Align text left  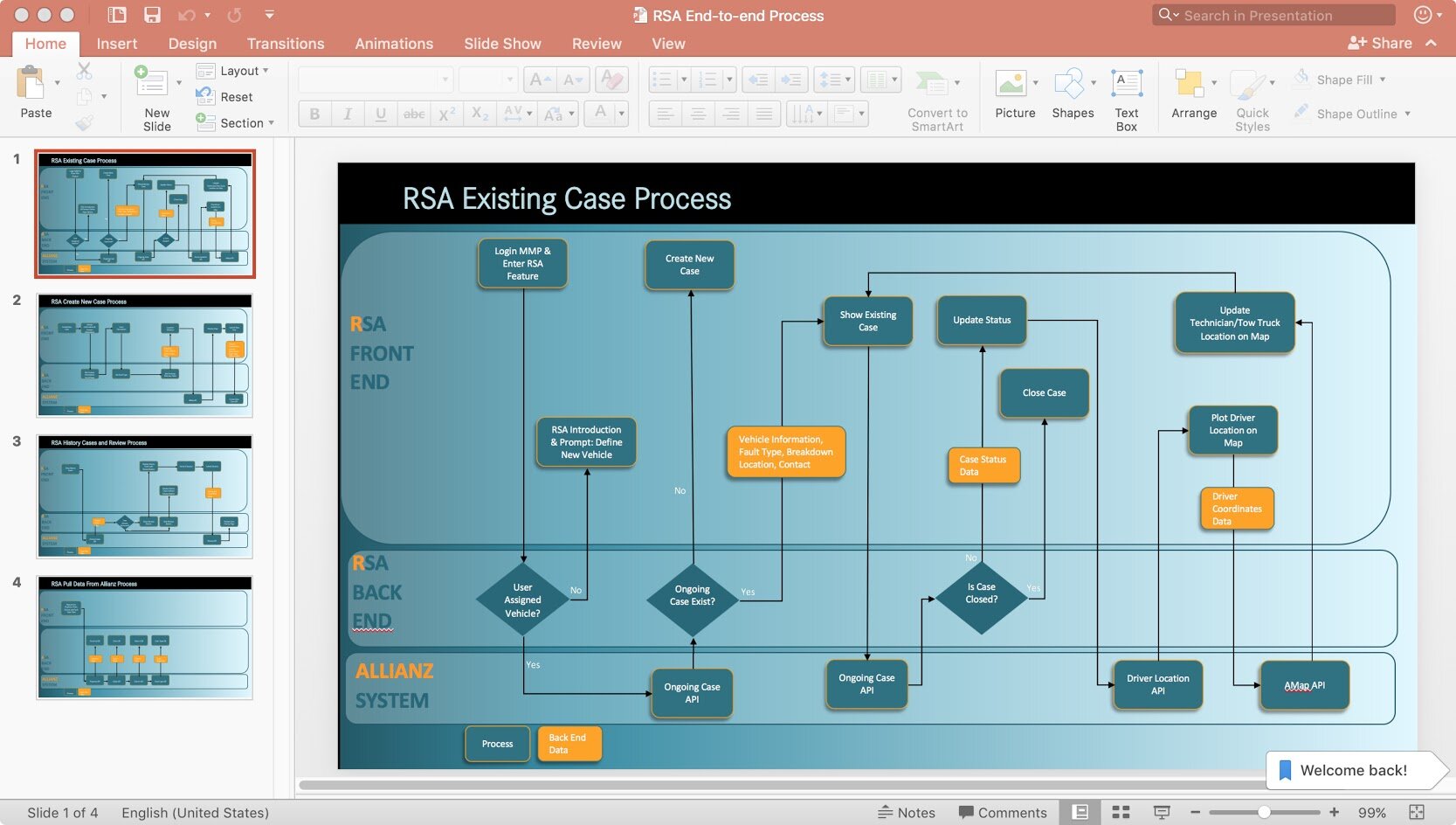point(666,114)
